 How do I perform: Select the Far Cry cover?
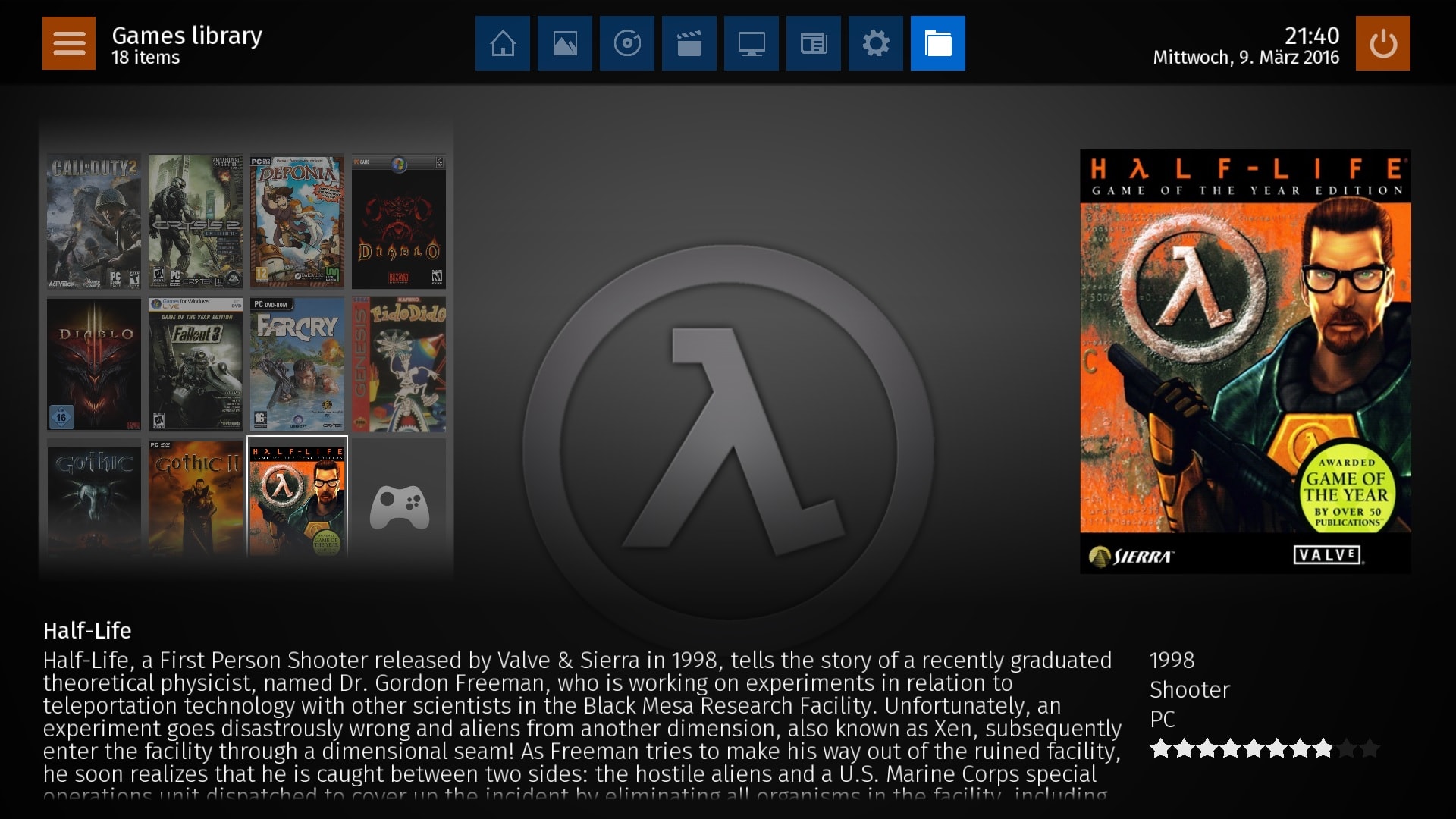297,365
